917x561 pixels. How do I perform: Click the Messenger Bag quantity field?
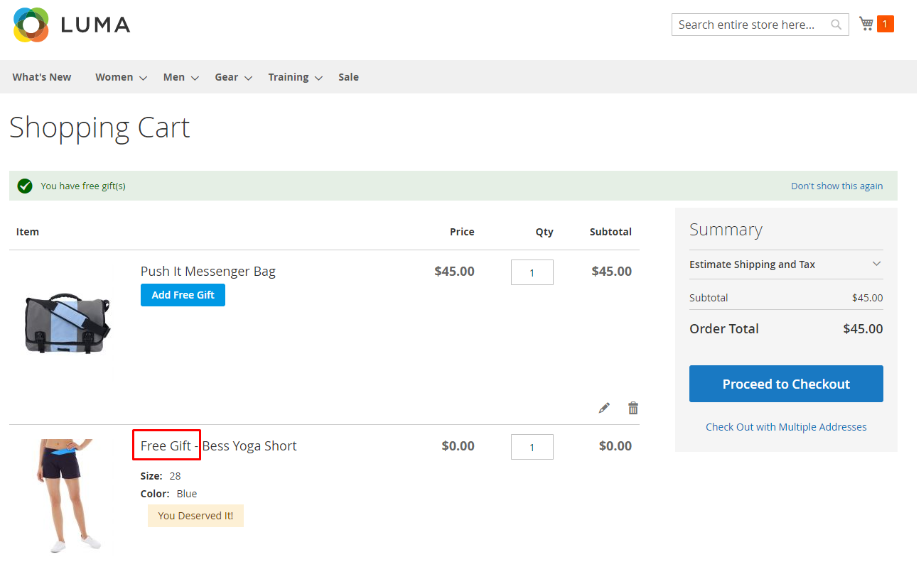click(x=532, y=272)
